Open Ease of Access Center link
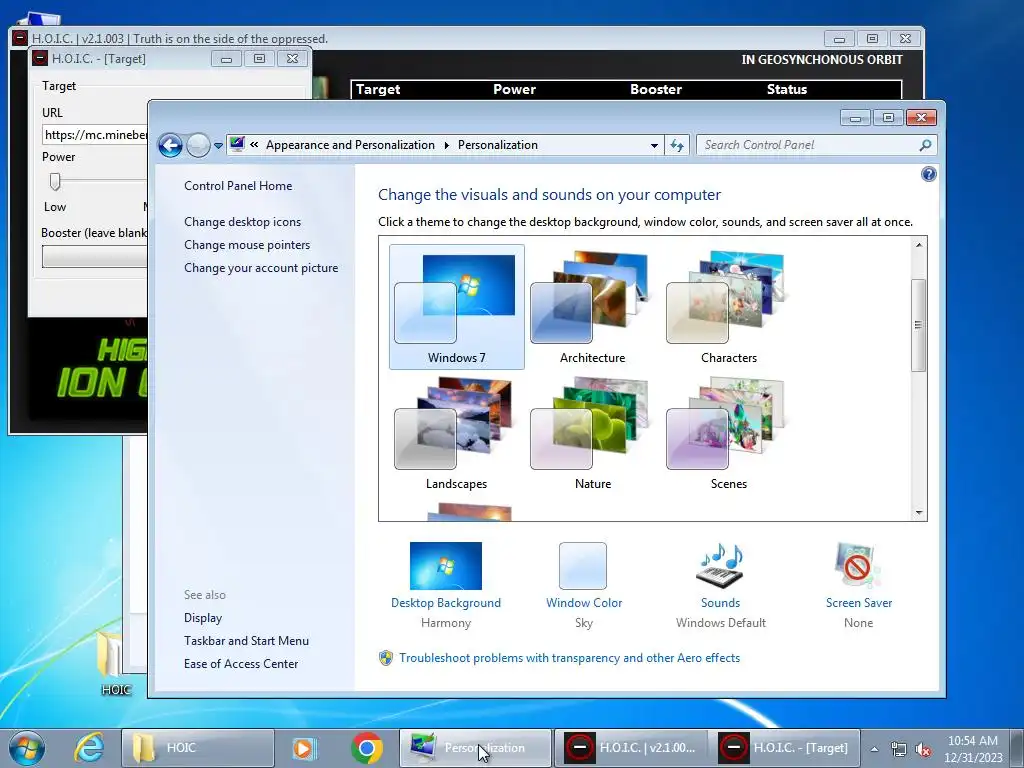Image resolution: width=1024 pixels, height=768 pixels. click(240, 664)
